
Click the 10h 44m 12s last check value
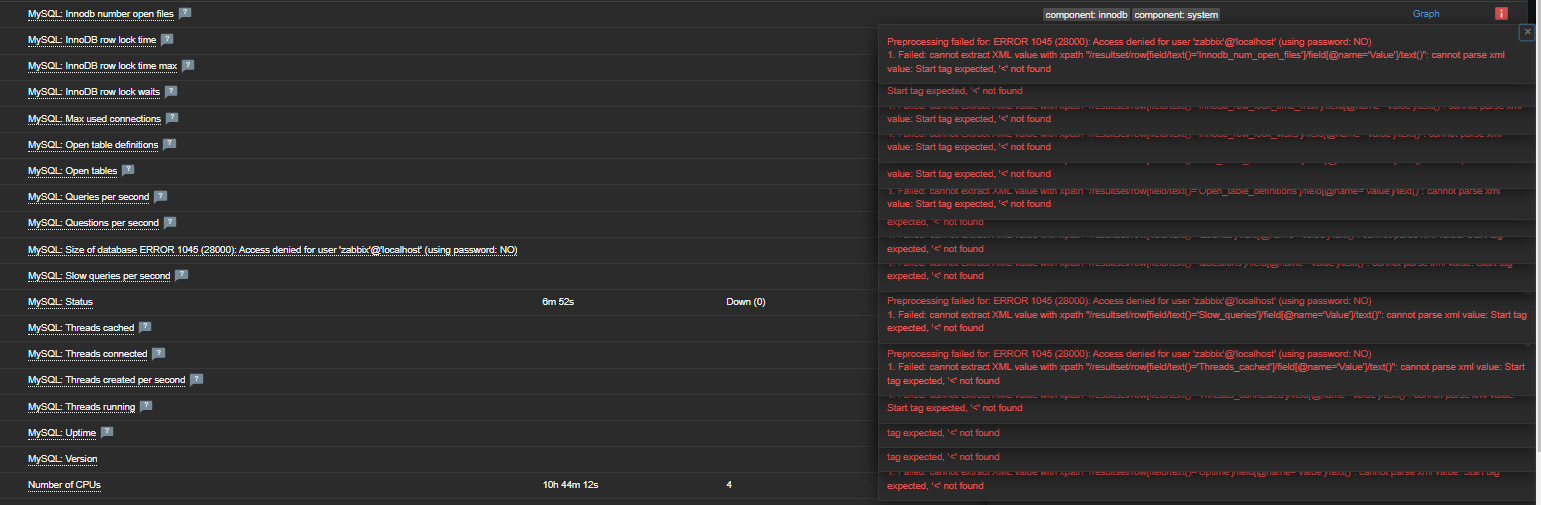point(571,485)
